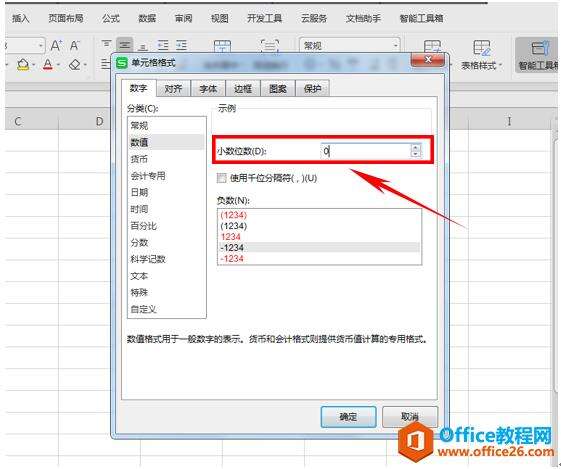Switch to the 图案 dialog tab
Screen dimensions: 561x469
(277, 89)
